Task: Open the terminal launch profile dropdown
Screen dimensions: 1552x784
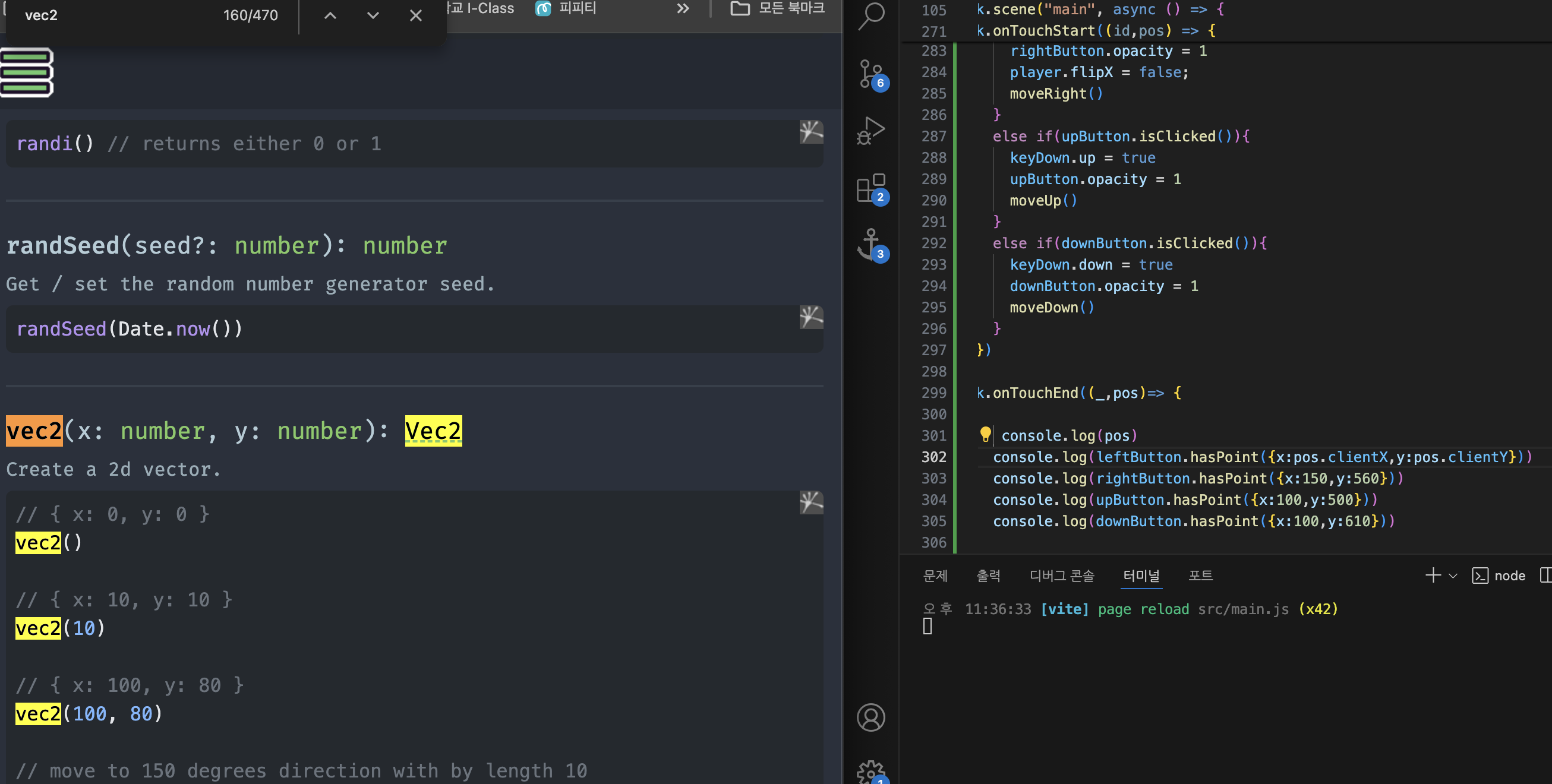Action: pyautogui.click(x=1453, y=576)
